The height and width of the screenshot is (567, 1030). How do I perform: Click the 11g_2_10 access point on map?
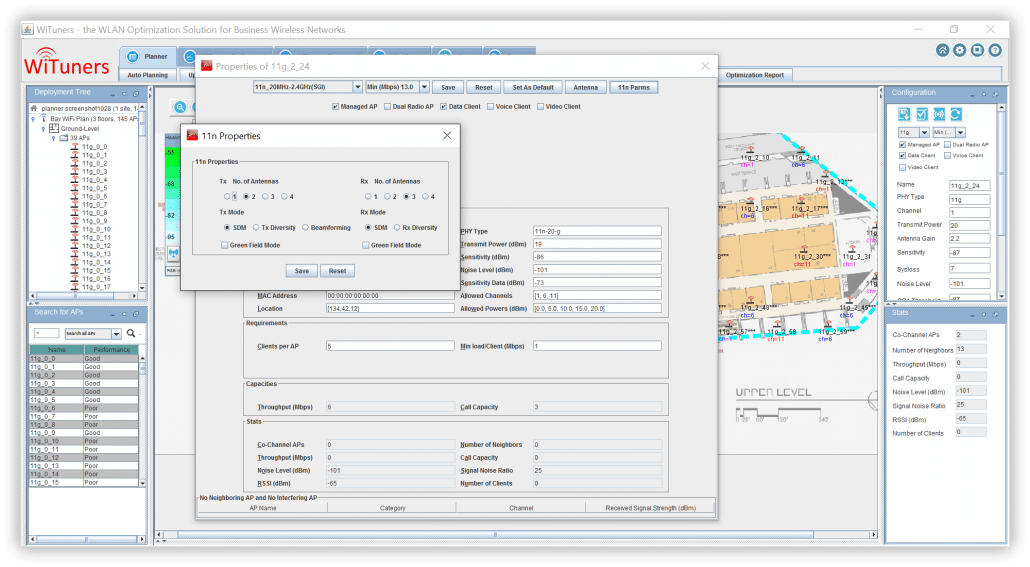[x=750, y=150]
